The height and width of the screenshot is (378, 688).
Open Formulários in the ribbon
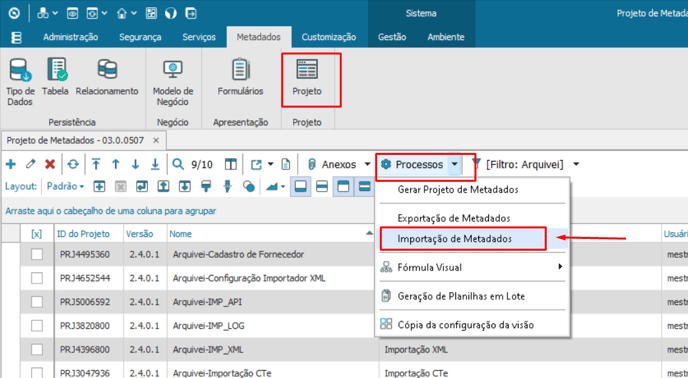pos(240,77)
